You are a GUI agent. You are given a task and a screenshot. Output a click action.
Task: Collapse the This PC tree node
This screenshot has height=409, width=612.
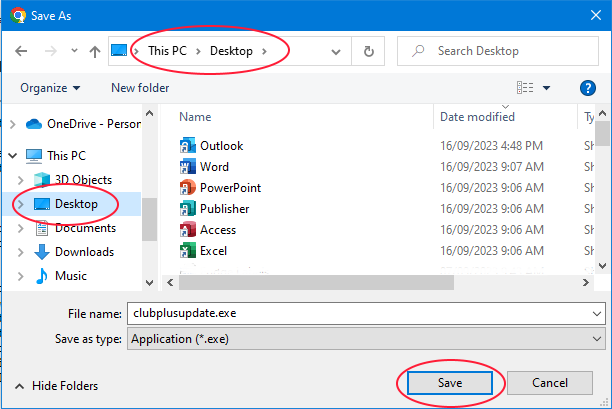pos(13,156)
